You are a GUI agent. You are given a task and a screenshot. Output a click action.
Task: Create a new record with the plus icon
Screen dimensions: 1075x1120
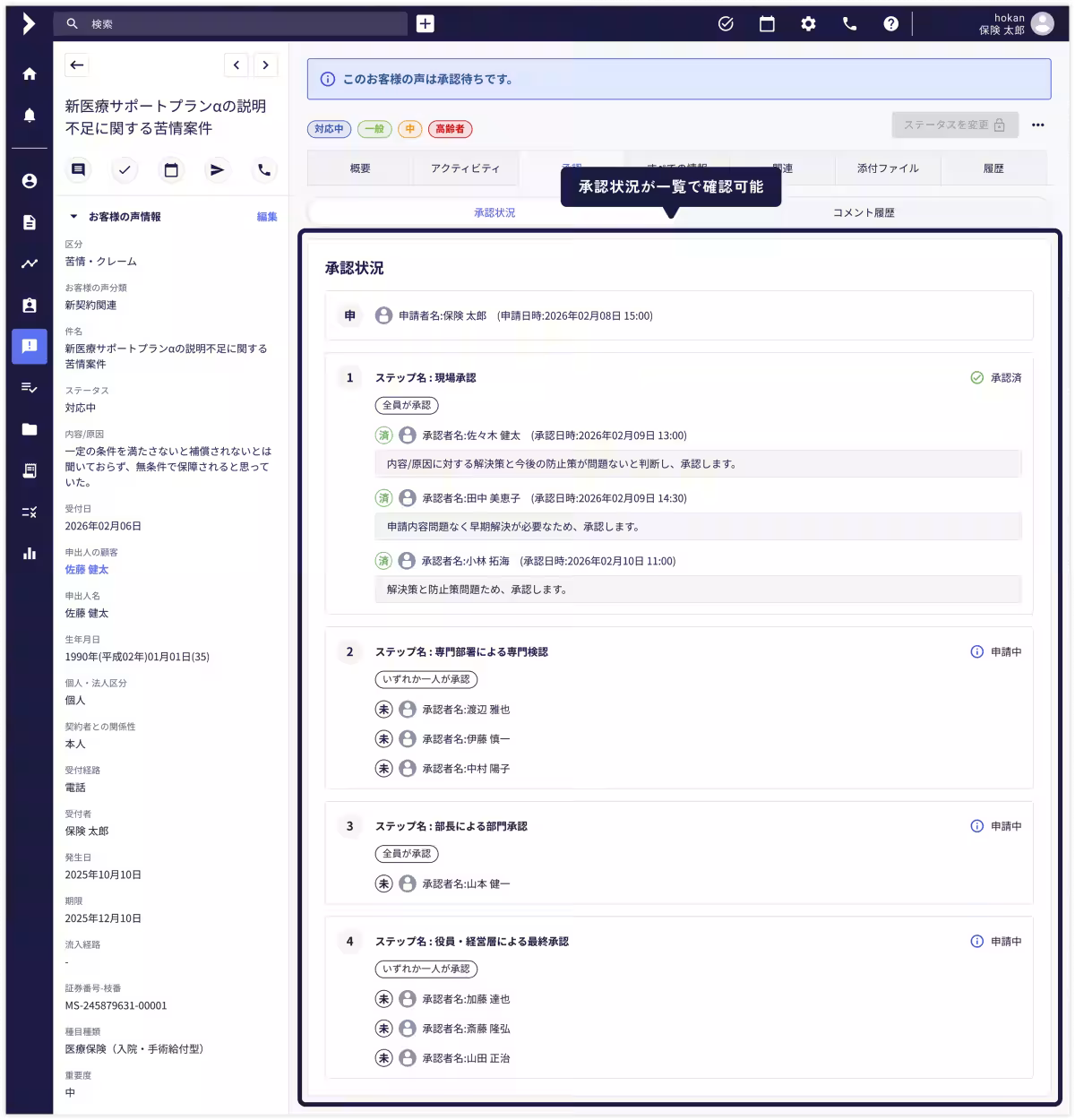pos(423,23)
